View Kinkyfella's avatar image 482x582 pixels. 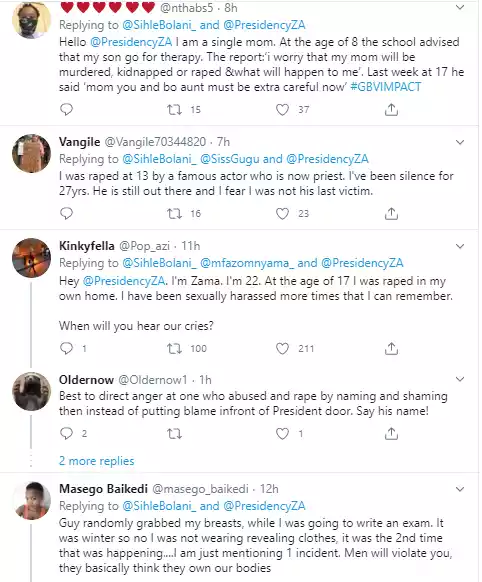pyautogui.click(x=31, y=258)
